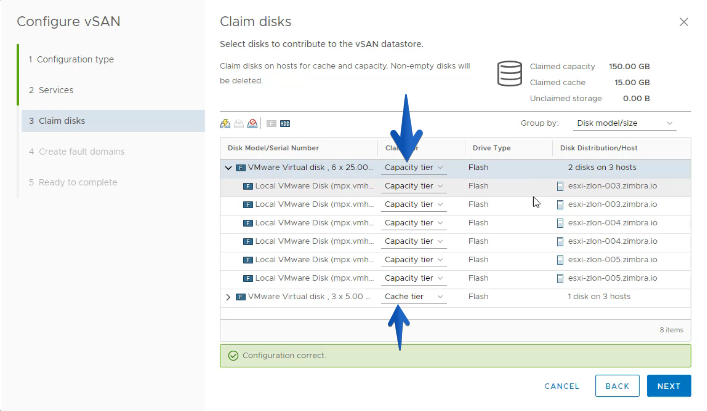The height and width of the screenshot is (411, 707).
Task: Select step 3 Claim disks
Action: pos(113,121)
